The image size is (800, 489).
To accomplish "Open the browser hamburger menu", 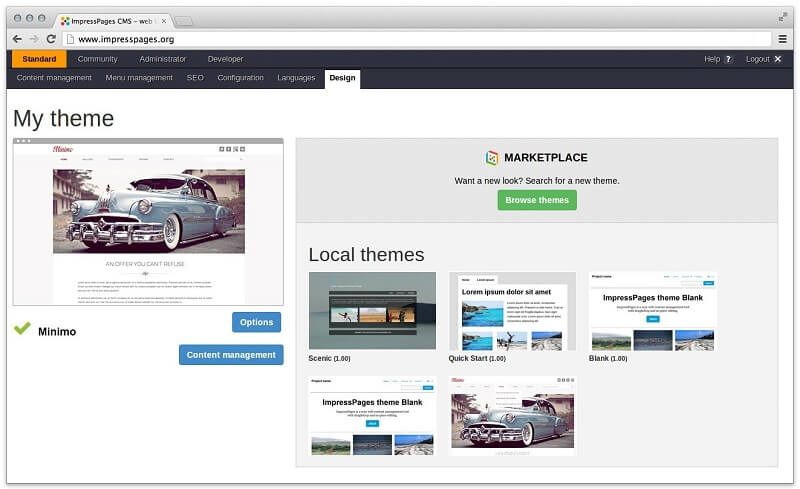I will click(783, 39).
